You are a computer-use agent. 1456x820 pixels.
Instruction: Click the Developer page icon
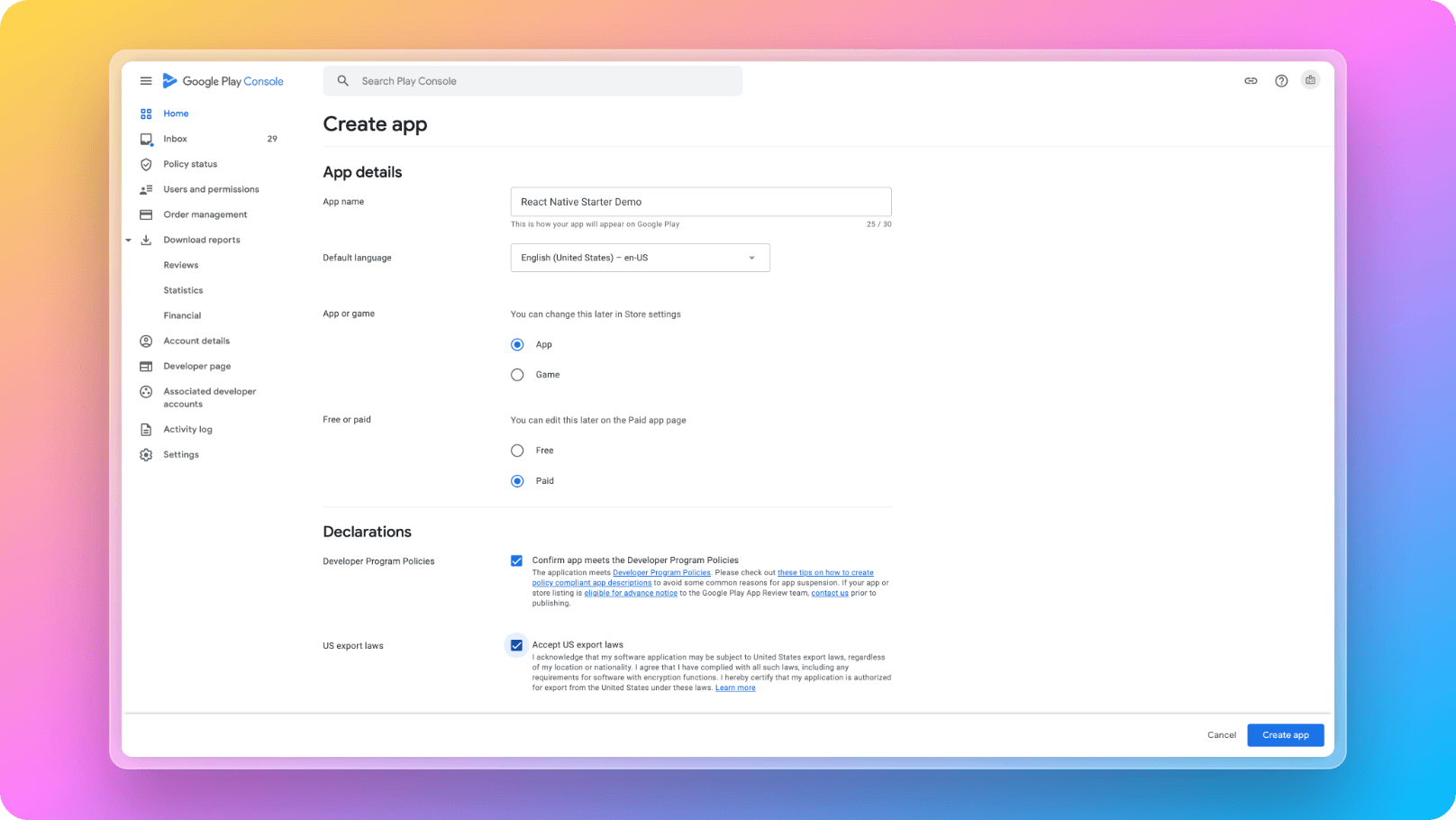click(x=146, y=366)
